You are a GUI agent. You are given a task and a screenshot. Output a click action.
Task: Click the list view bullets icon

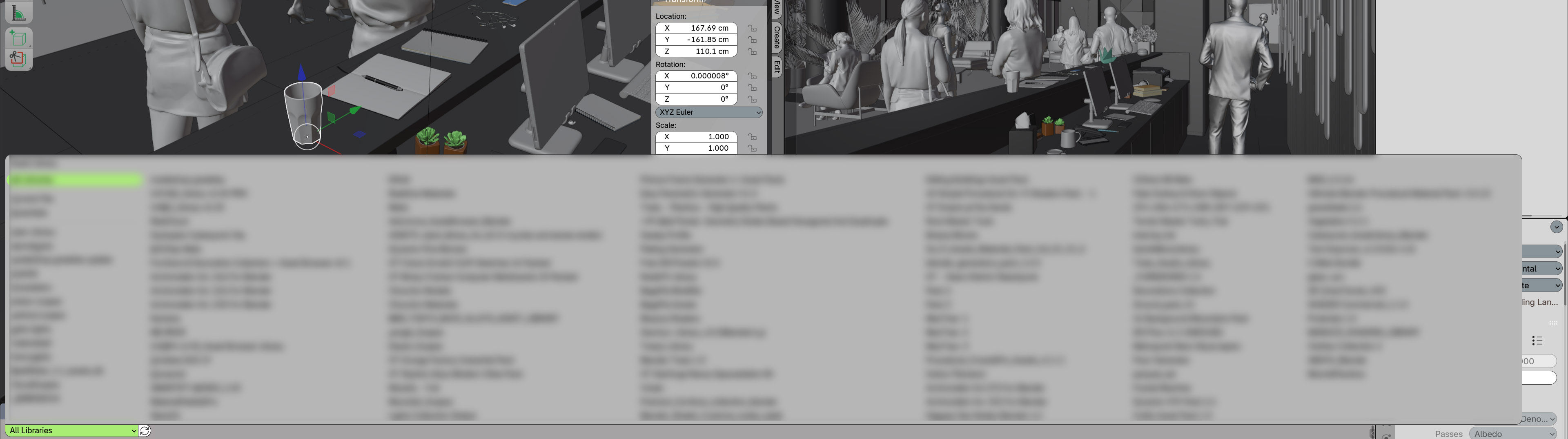pyautogui.click(x=1537, y=341)
